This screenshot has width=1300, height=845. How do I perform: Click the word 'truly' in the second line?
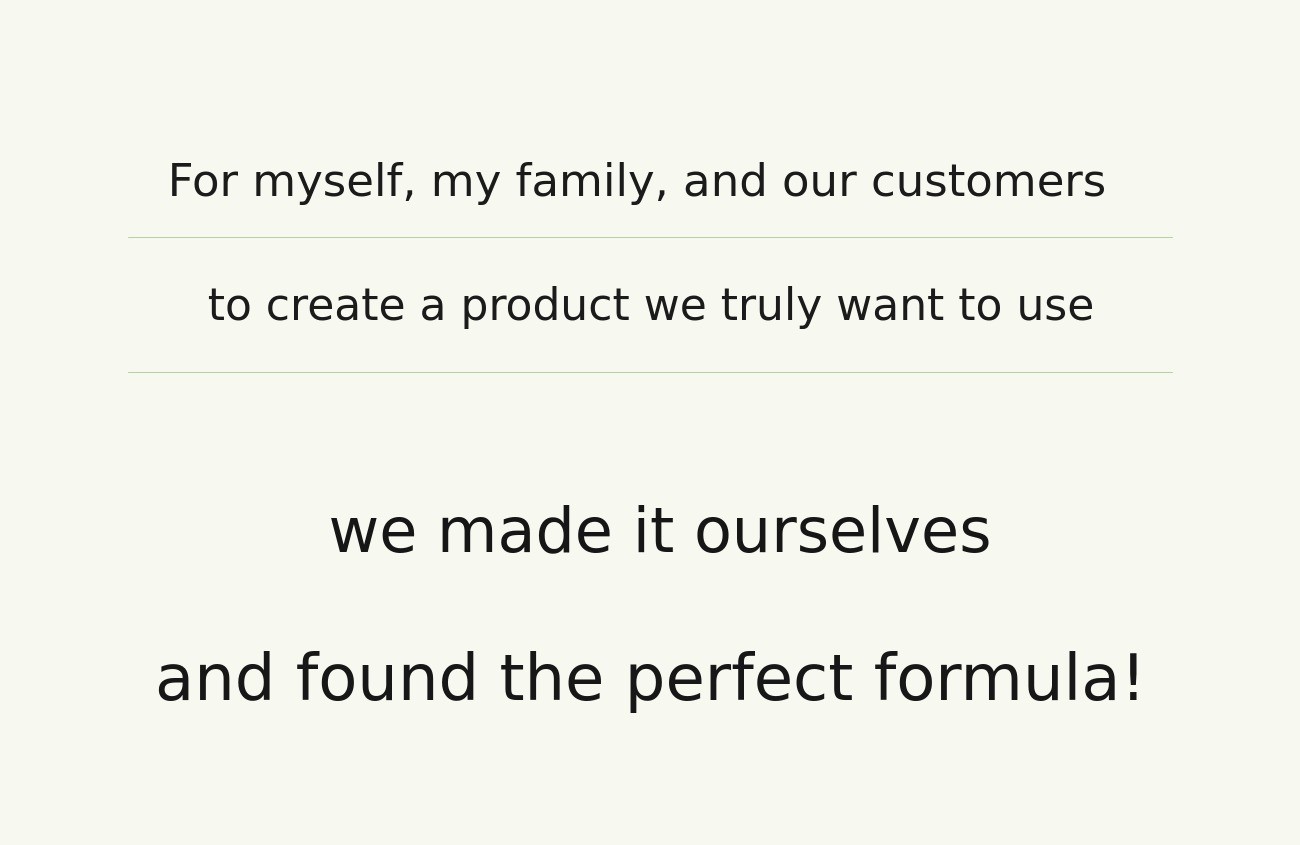[x=771, y=306]
